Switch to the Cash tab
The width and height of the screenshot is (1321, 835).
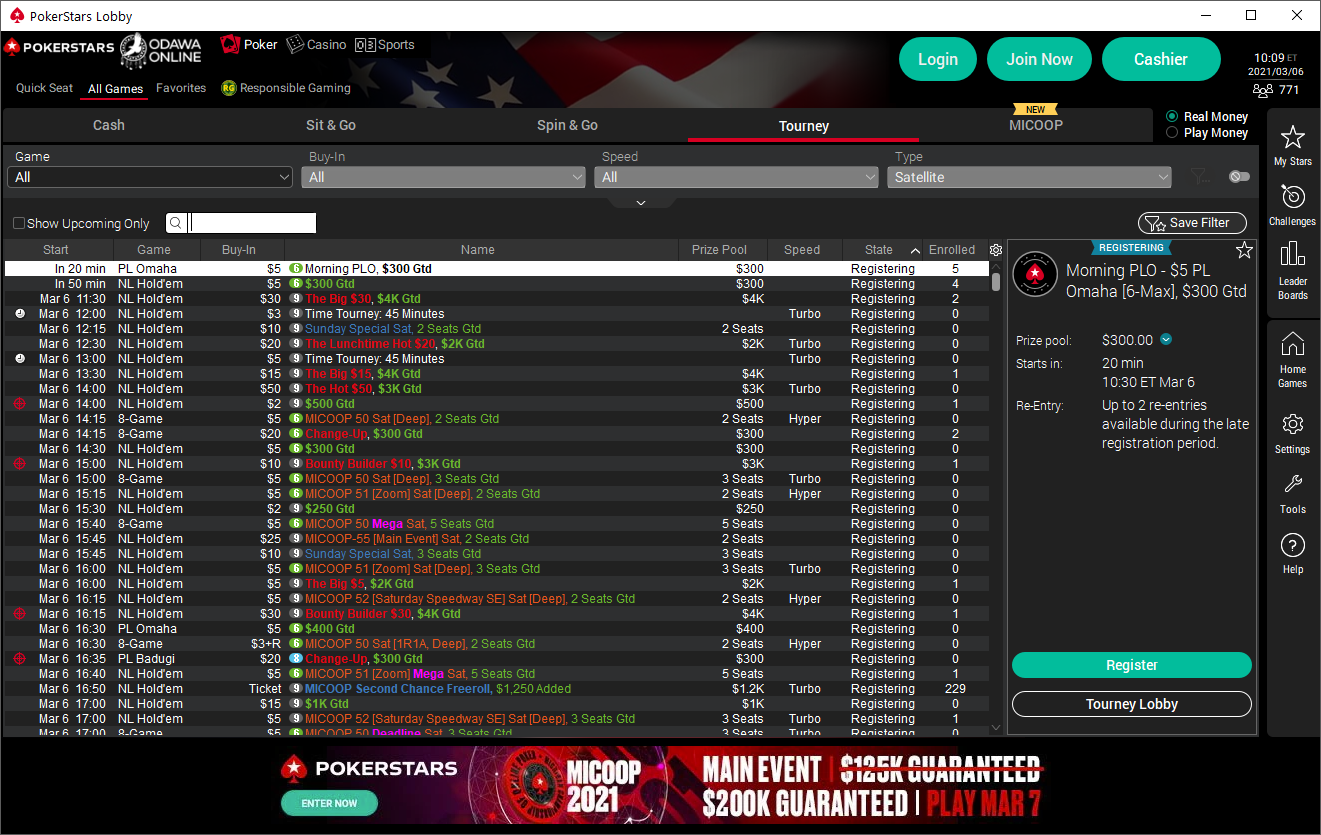pos(109,125)
